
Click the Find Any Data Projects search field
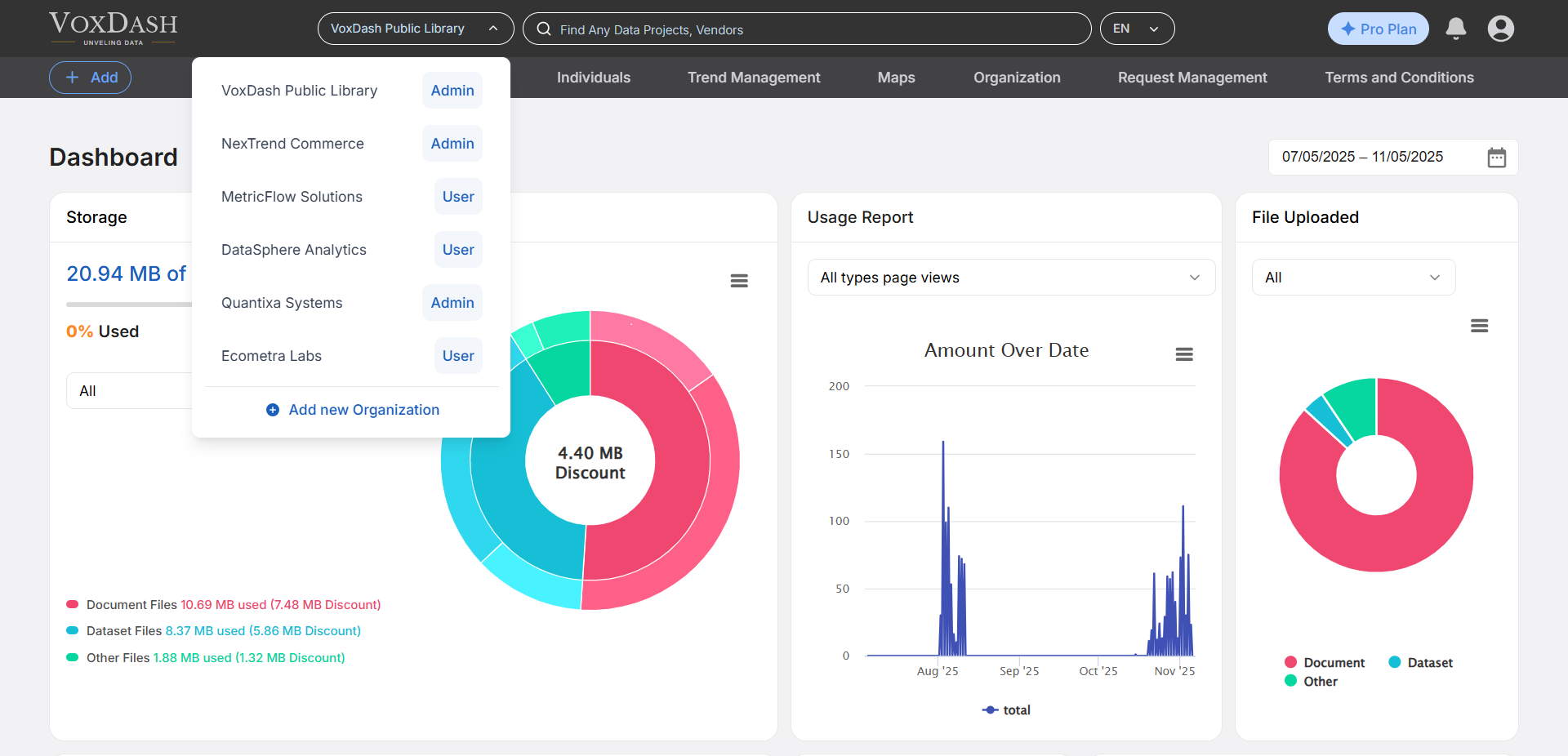click(x=807, y=29)
